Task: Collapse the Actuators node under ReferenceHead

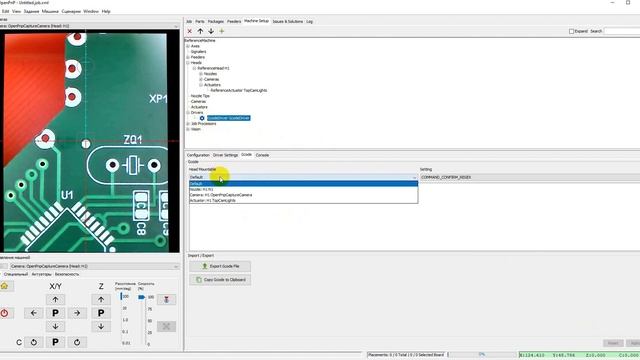Action: [x=201, y=85]
